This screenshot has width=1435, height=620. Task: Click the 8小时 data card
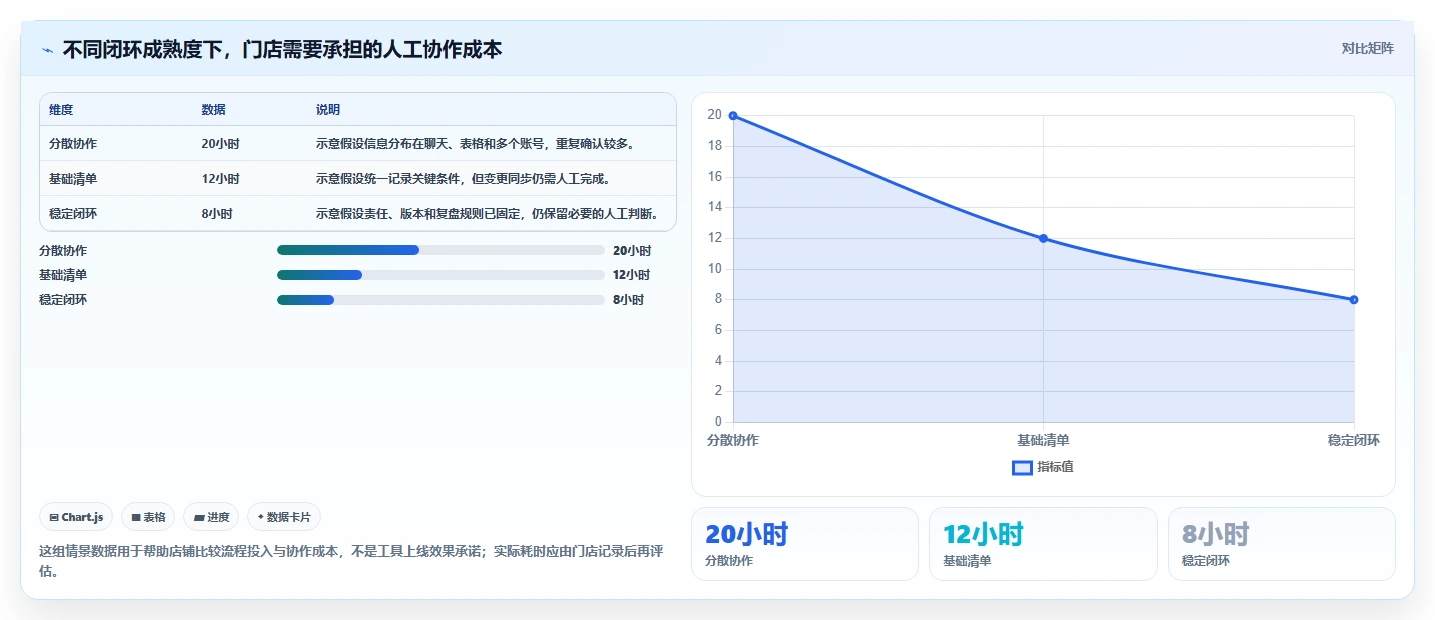(1282, 544)
